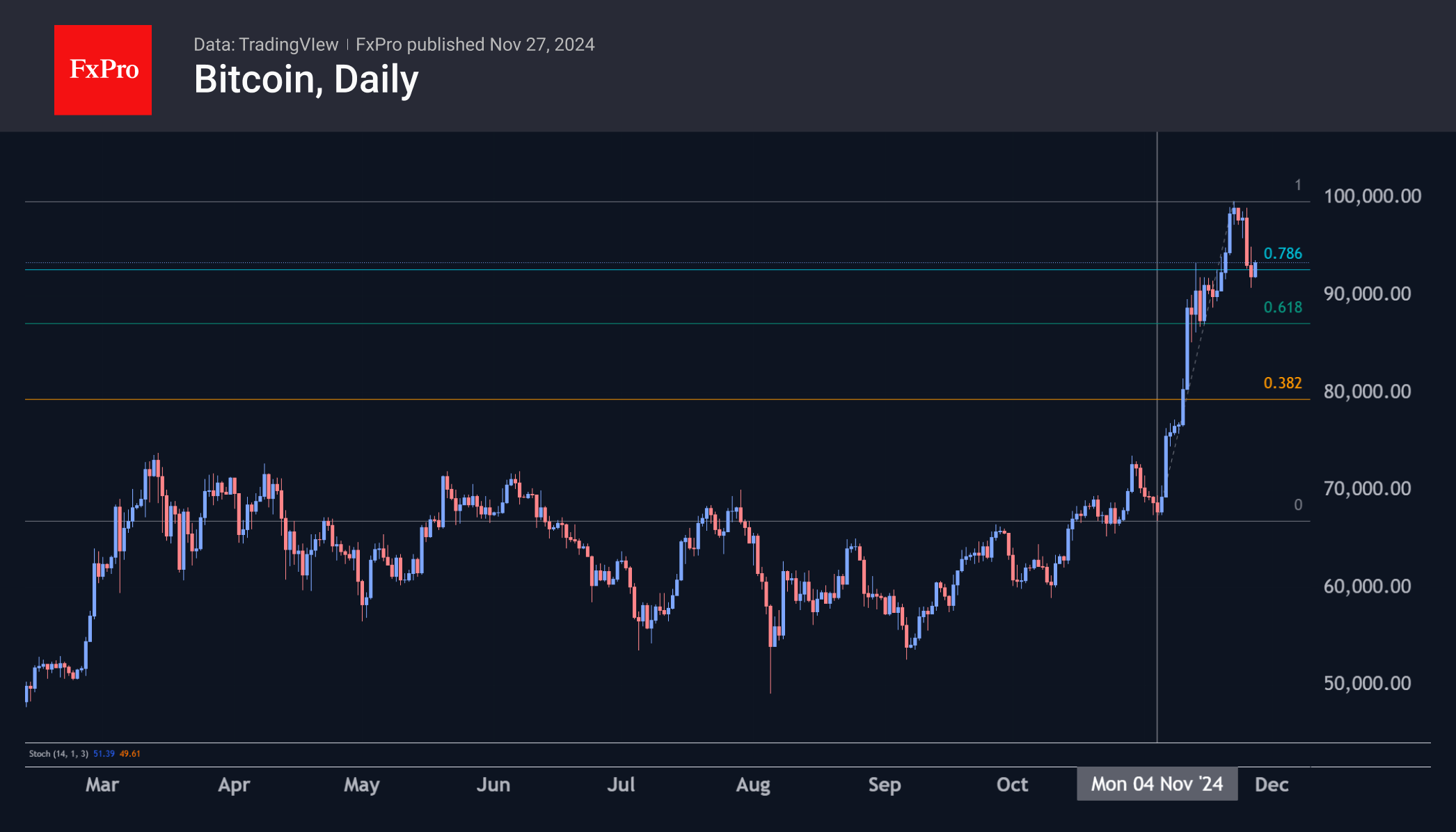Click the Dec label on time axis

click(1271, 785)
